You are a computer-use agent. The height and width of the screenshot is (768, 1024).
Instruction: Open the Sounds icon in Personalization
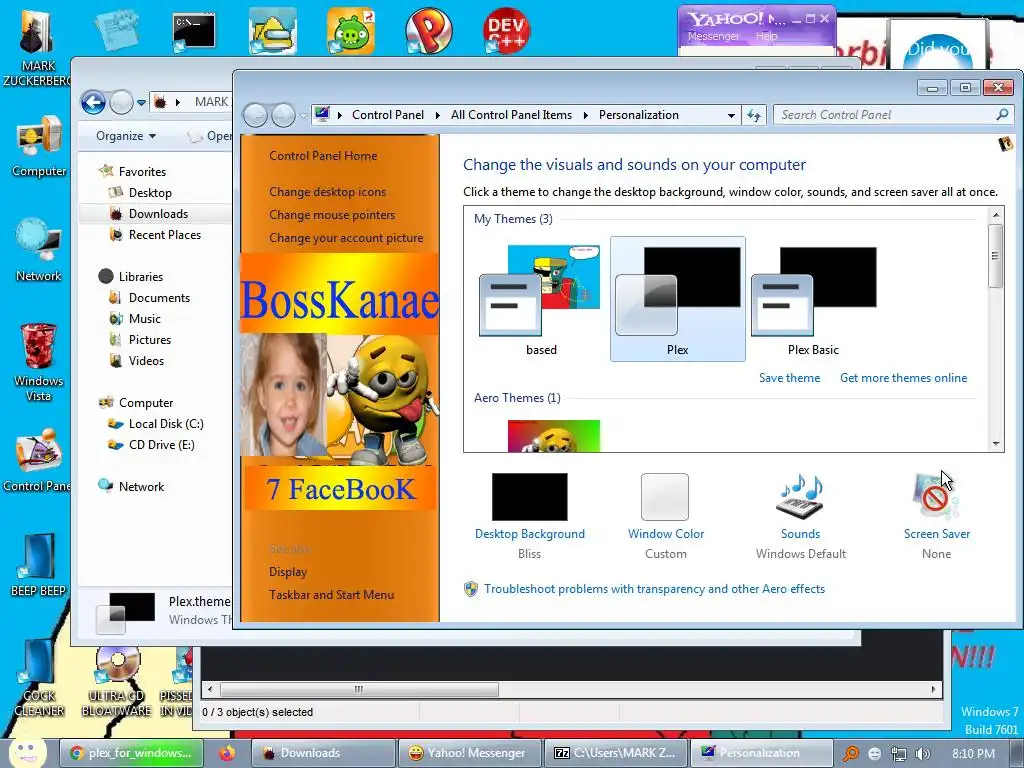[800, 498]
